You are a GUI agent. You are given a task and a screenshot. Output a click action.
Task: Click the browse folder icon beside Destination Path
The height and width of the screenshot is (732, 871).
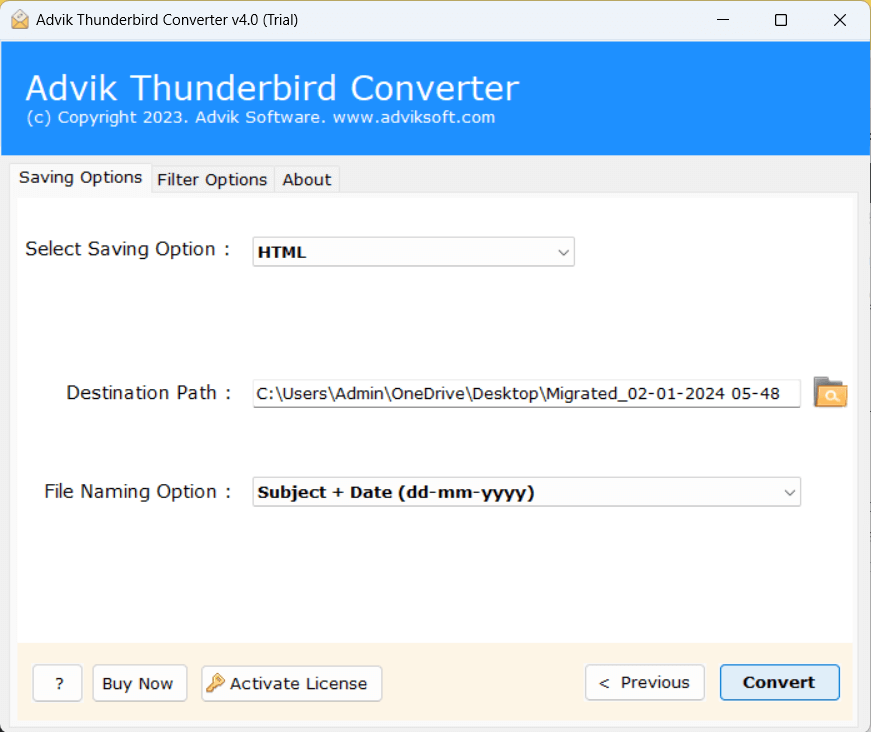pos(830,393)
